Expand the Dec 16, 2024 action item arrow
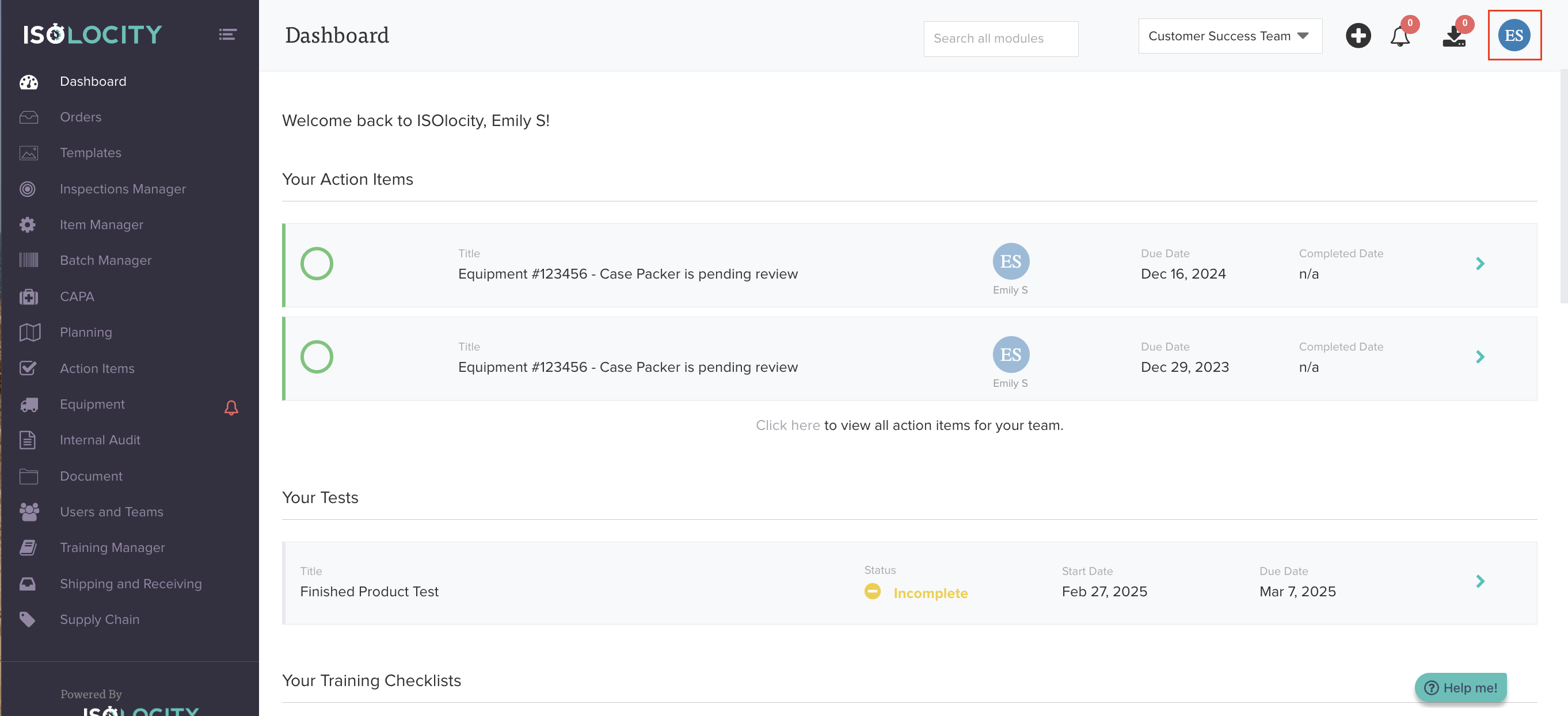The image size is (1568, 716). click(x=1480, y=264)
